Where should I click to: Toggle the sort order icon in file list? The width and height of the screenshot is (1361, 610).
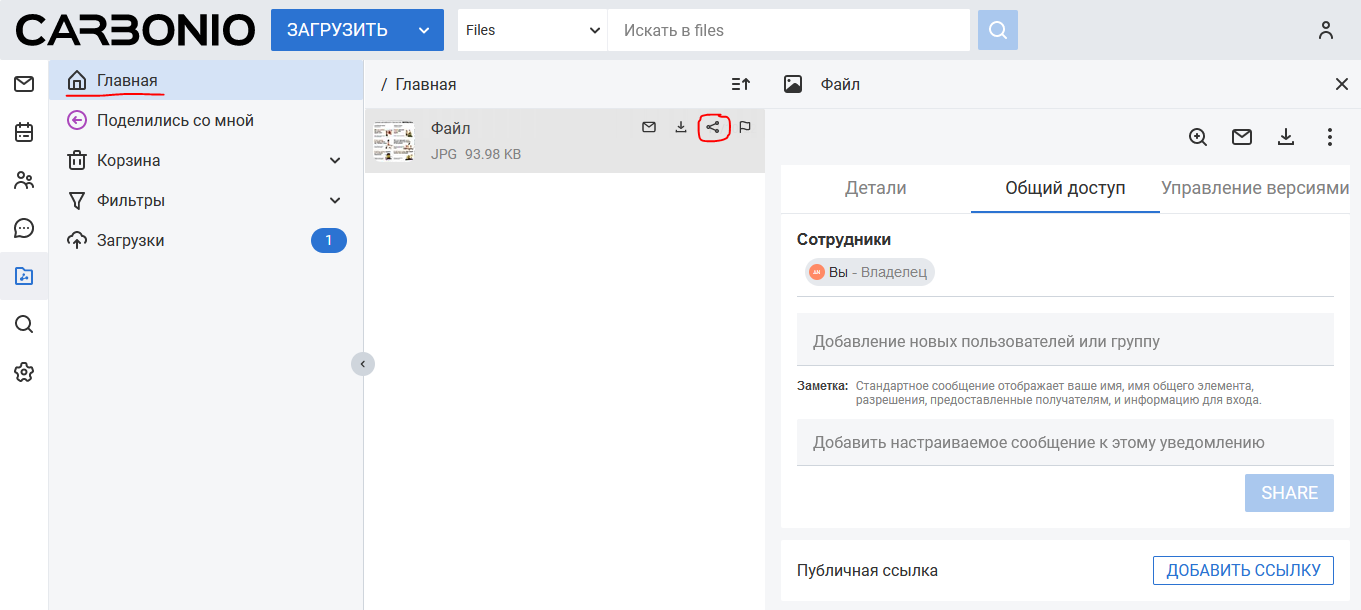(740, 85)
